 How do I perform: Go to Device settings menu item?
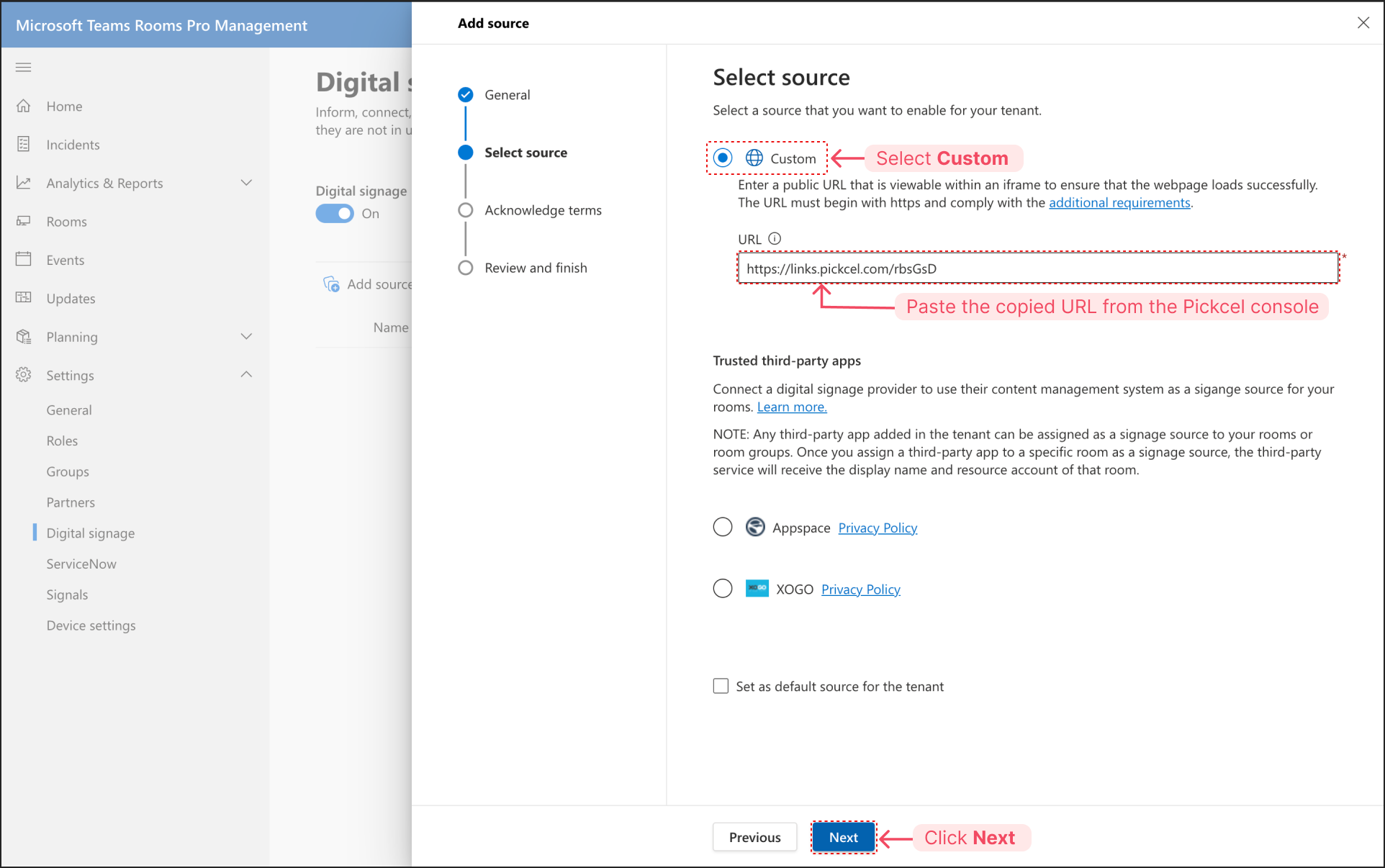pos(91,625)
